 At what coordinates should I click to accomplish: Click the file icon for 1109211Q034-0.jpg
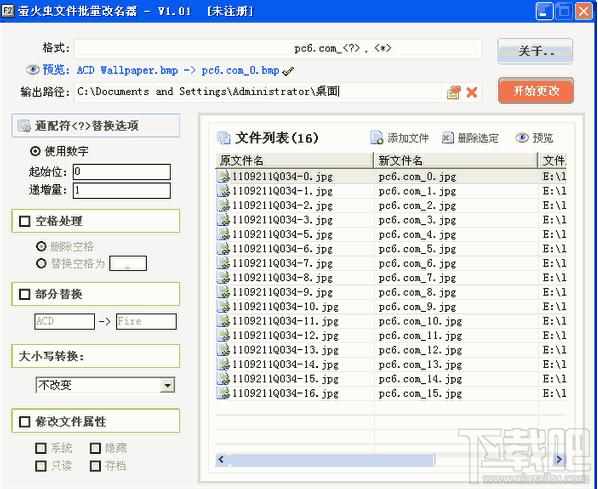[223, 176]
